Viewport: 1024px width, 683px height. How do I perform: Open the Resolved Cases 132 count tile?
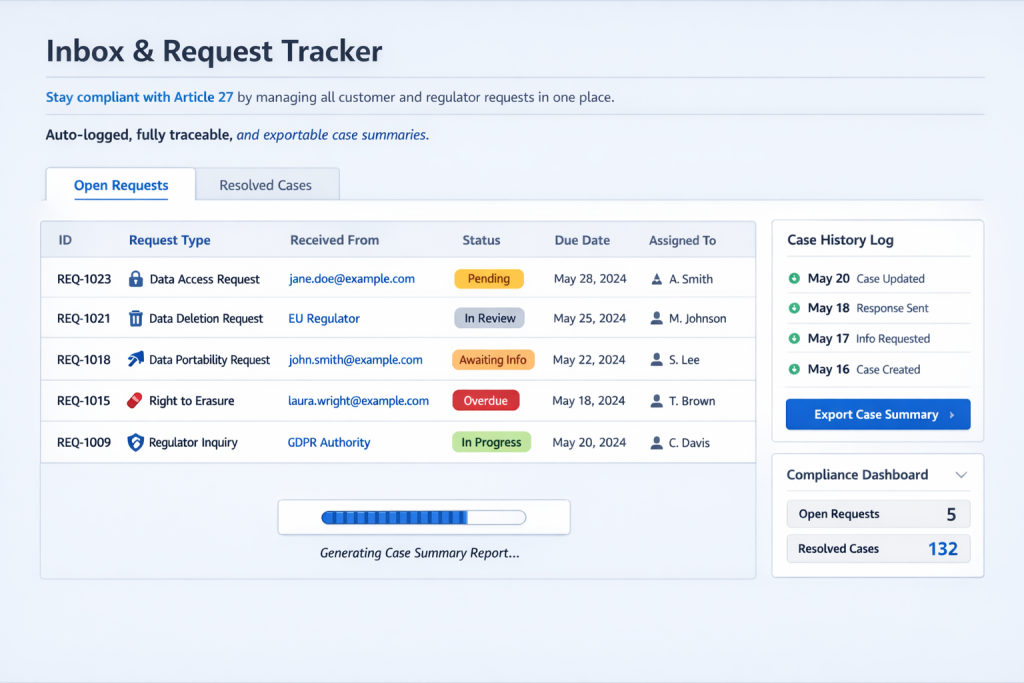coord(877,549)
